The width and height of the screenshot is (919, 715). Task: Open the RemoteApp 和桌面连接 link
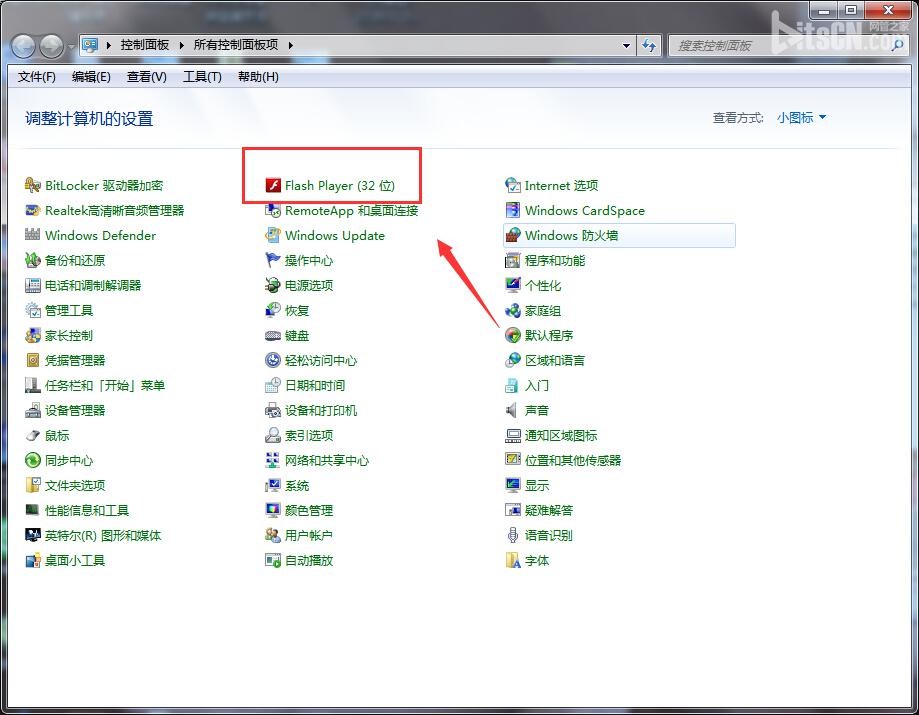pyautogui.click(x=352, y=210)
